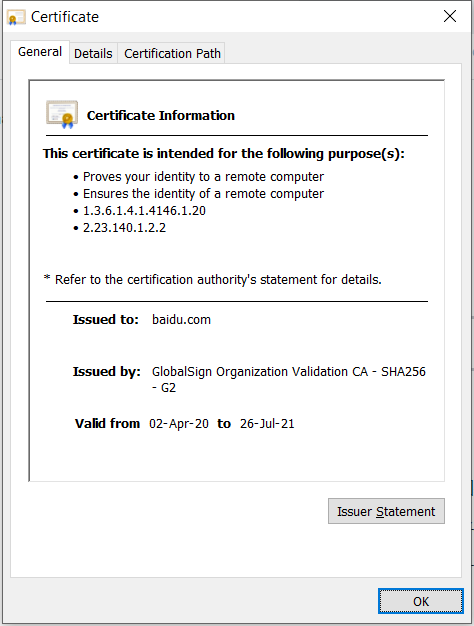Click the certificate icon in the title bar
The width and height of the screenshot is (474, 626).
pyautogui.click(x=16, y=17)
